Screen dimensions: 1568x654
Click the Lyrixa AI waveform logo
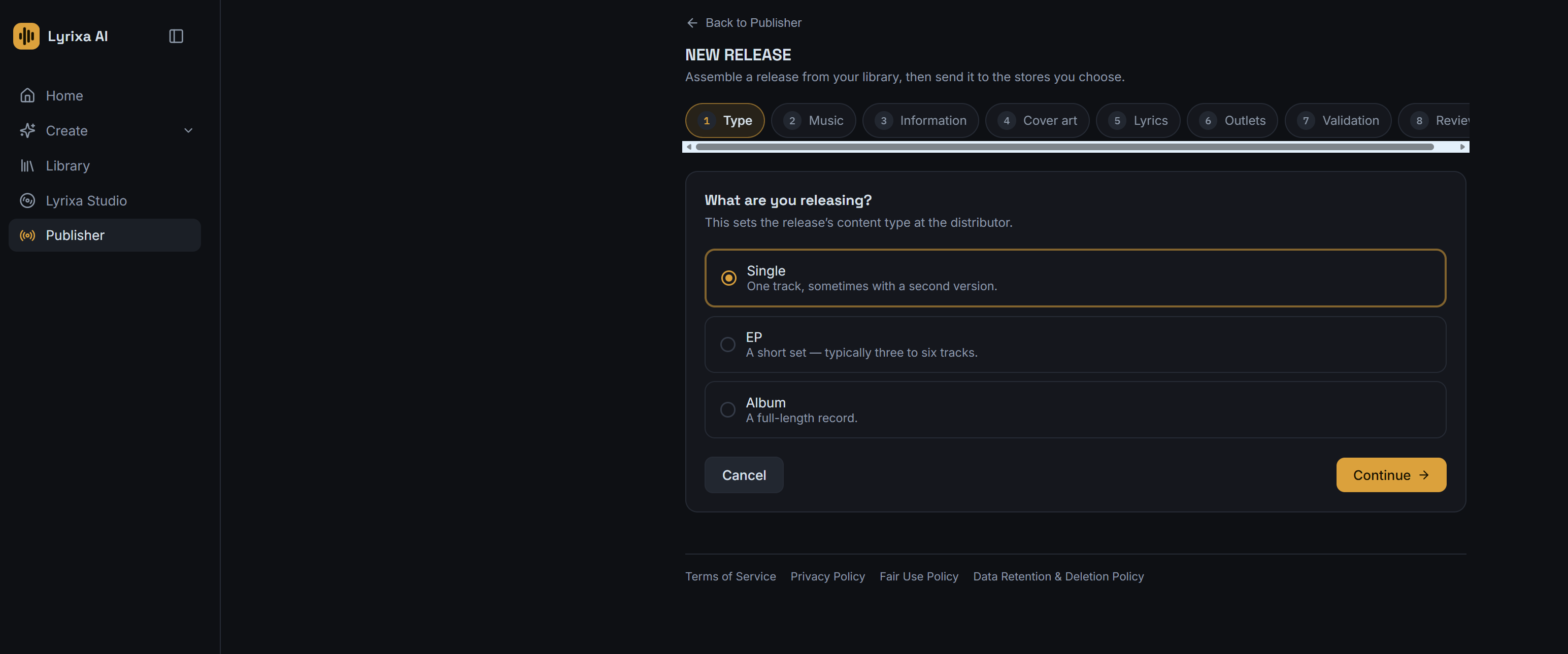coord(26,36)
